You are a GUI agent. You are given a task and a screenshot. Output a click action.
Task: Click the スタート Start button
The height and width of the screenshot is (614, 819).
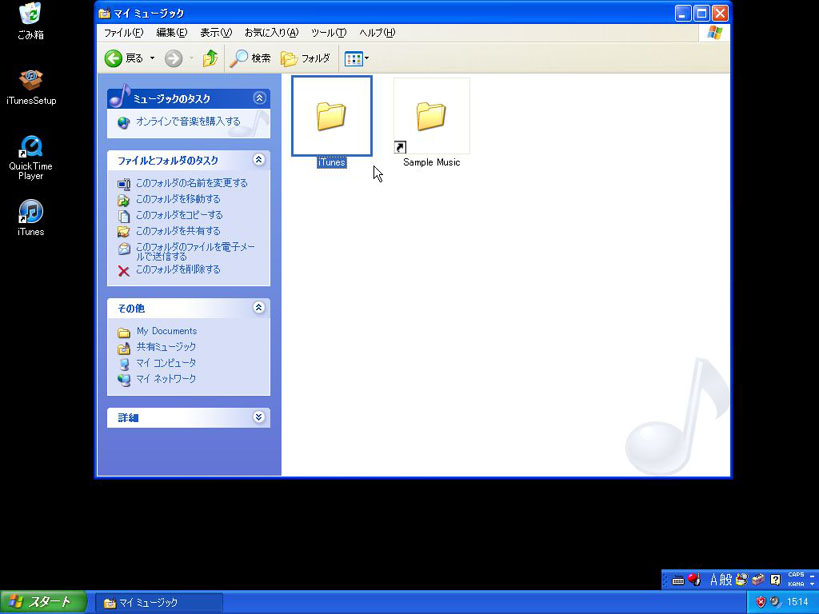[x=42, y=602]
